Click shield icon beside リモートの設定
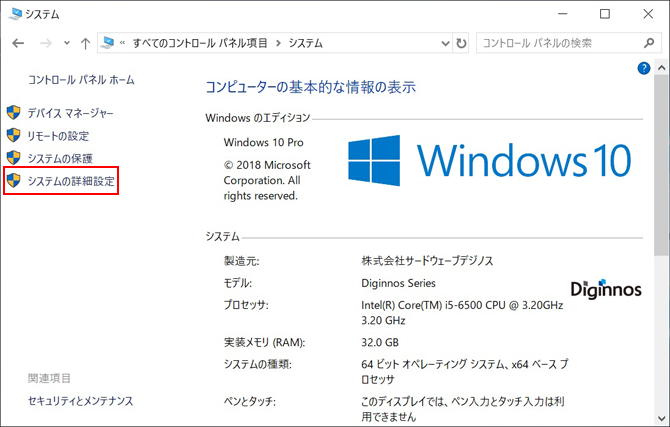The width and height of the screenshot is (670, 427). [14, 135]
